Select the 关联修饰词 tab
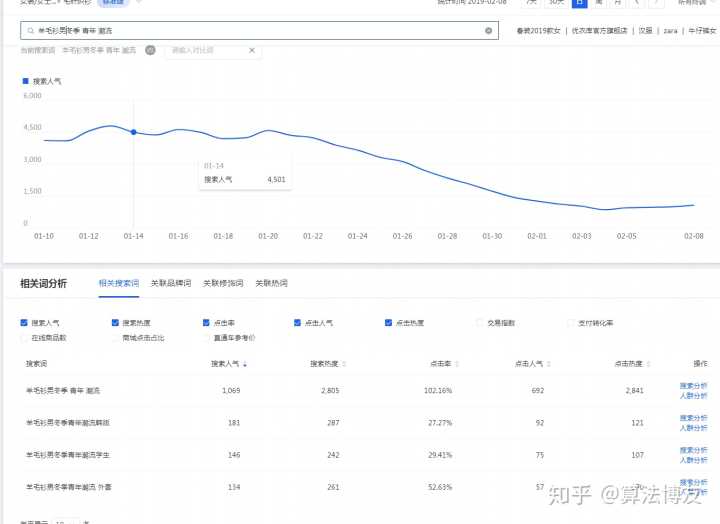720x524 pixels. [223, 284]
